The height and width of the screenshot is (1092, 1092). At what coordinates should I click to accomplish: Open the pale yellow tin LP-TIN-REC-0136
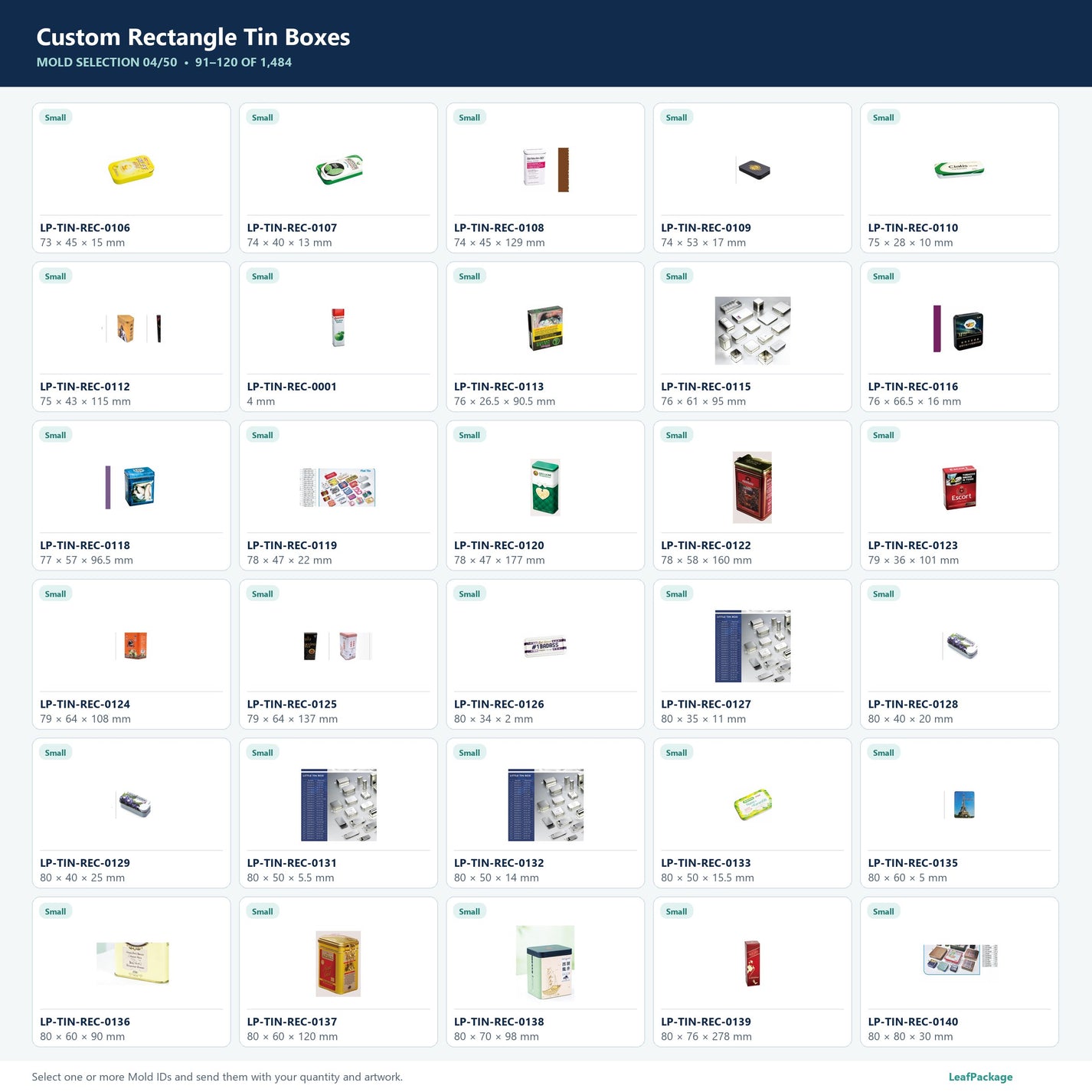pyautogui.click(x=132, y=963)
